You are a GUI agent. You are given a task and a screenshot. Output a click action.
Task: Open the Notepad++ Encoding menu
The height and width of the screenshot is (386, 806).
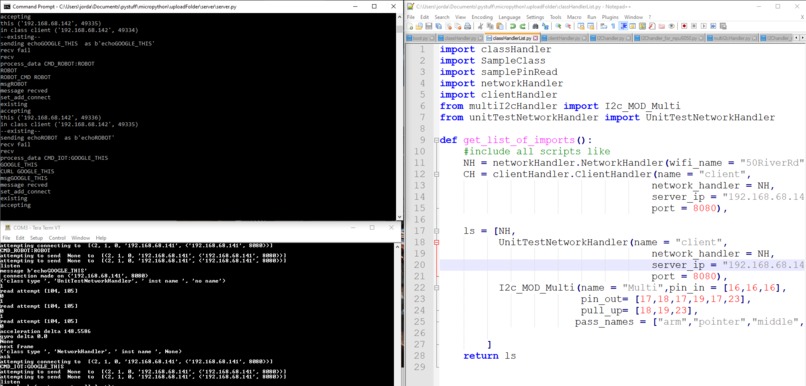(x=482, y=17)
